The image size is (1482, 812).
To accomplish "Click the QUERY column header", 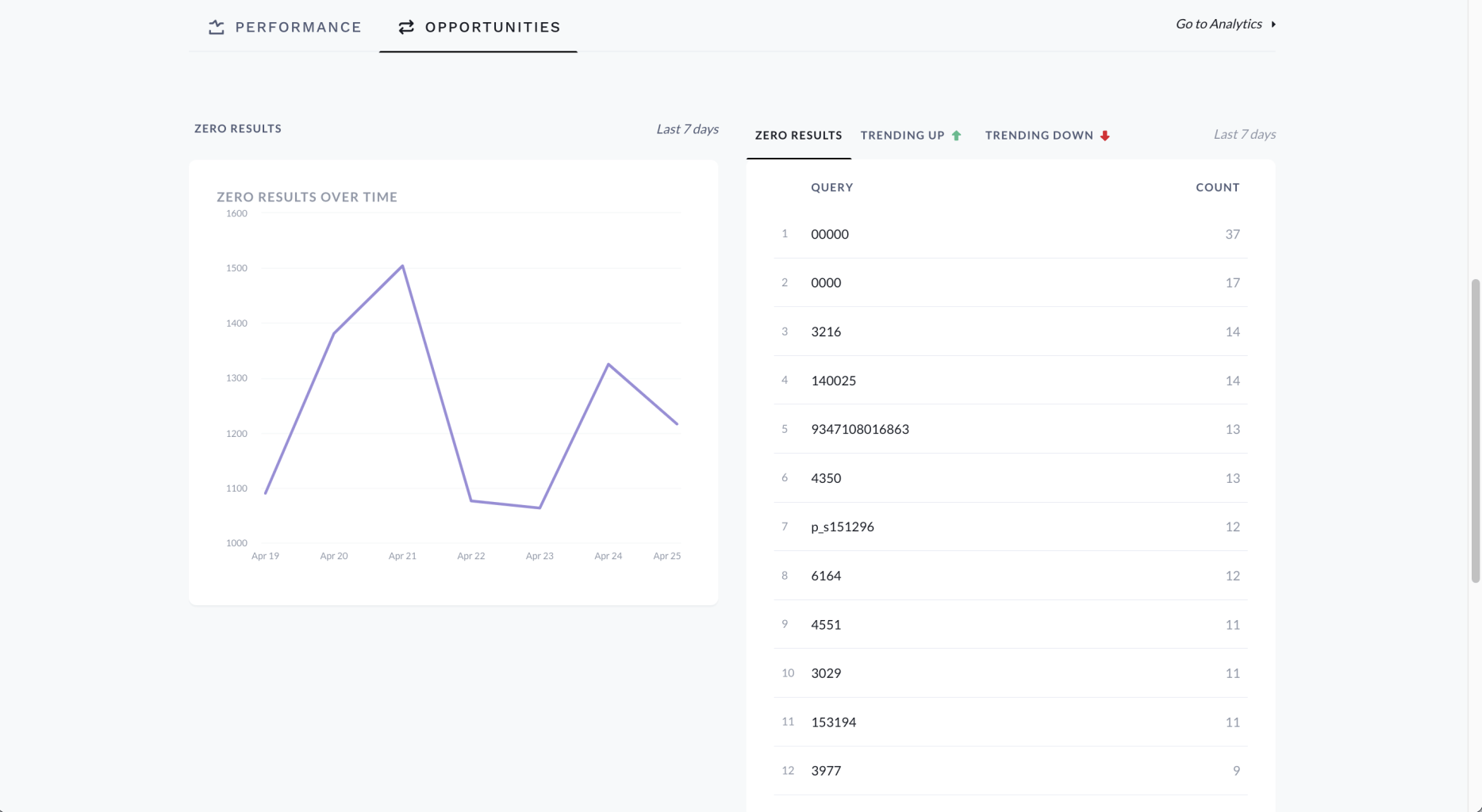I will (x=831, y=188).
